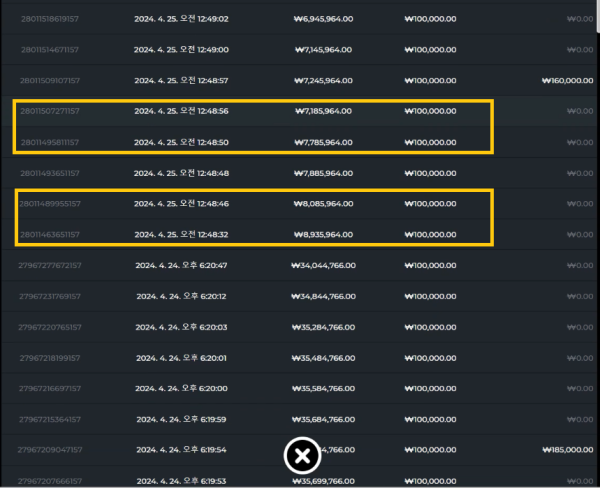Select the timestamp 2024. 4. 24. 오후 6:20:03
This screenshot has width=600, height=488.
pyautogui.click(x=181, y=327)
